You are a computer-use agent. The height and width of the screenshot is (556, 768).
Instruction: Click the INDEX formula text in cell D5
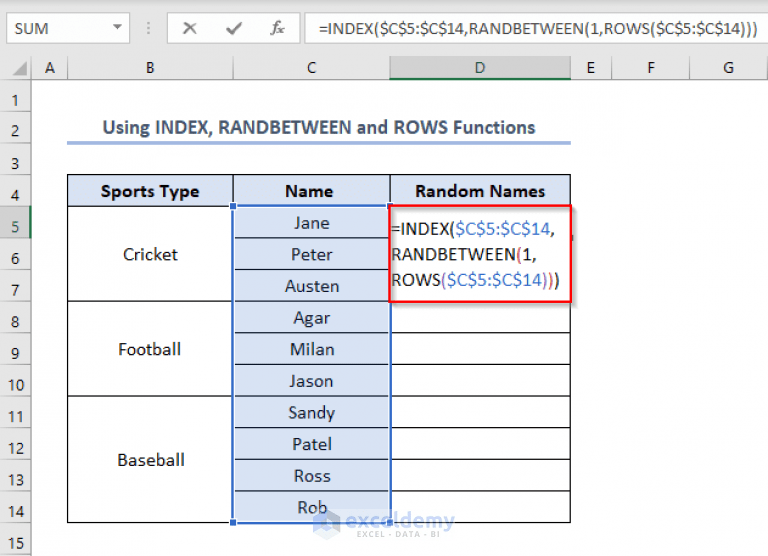tap(475, 254)
